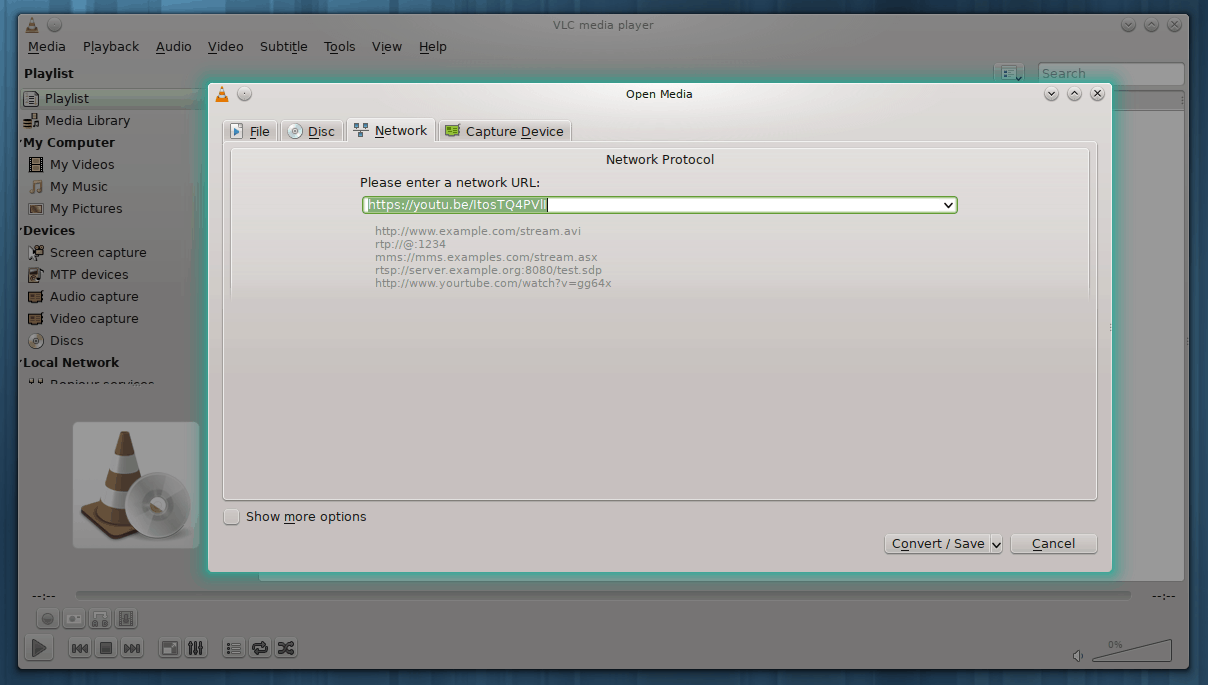1208x685 pixels.
Task: Open the playlist view mode dropdown
Action: [x=1009, y=73]
